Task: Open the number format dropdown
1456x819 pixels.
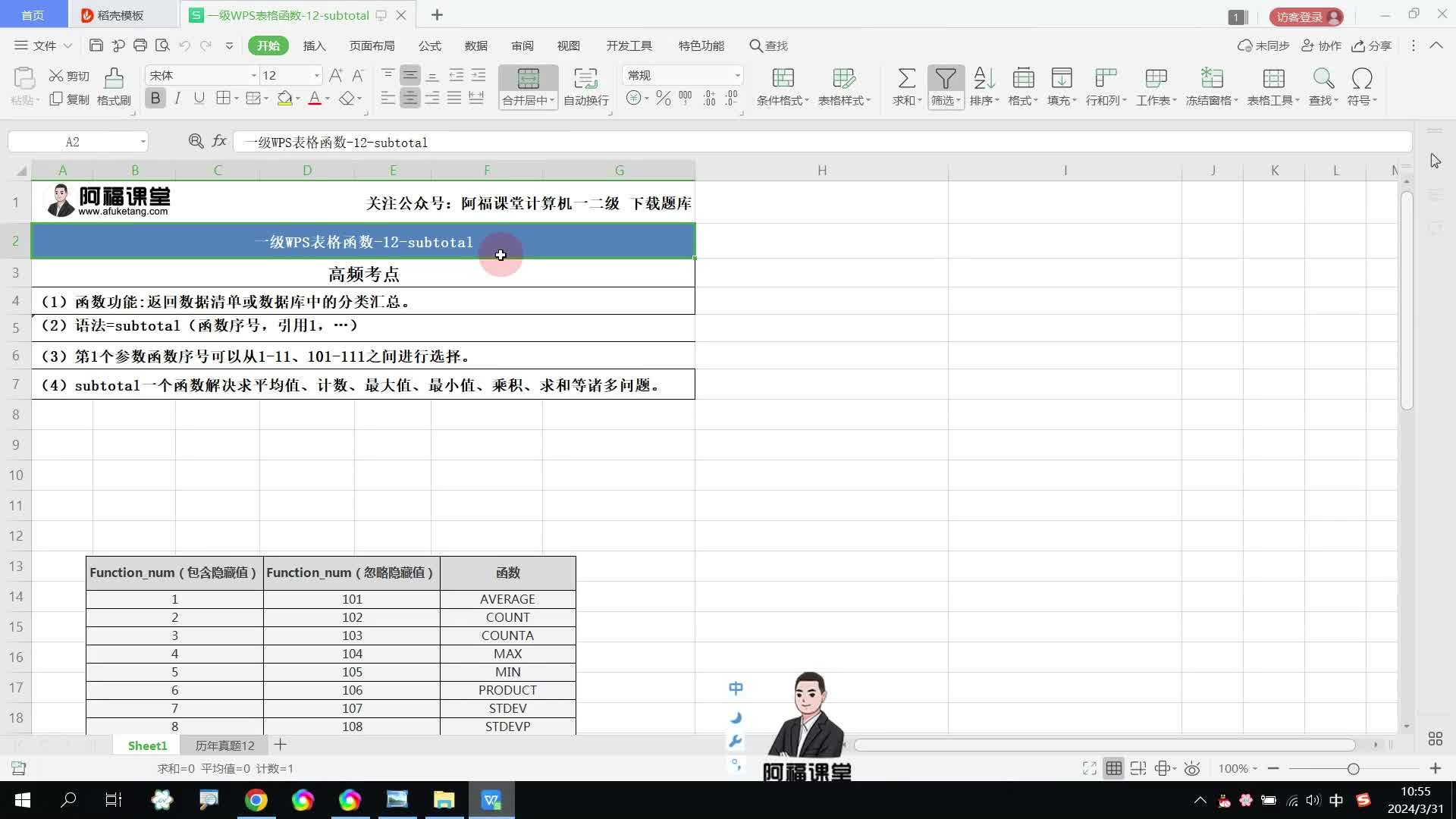Action: click(737, 75)
